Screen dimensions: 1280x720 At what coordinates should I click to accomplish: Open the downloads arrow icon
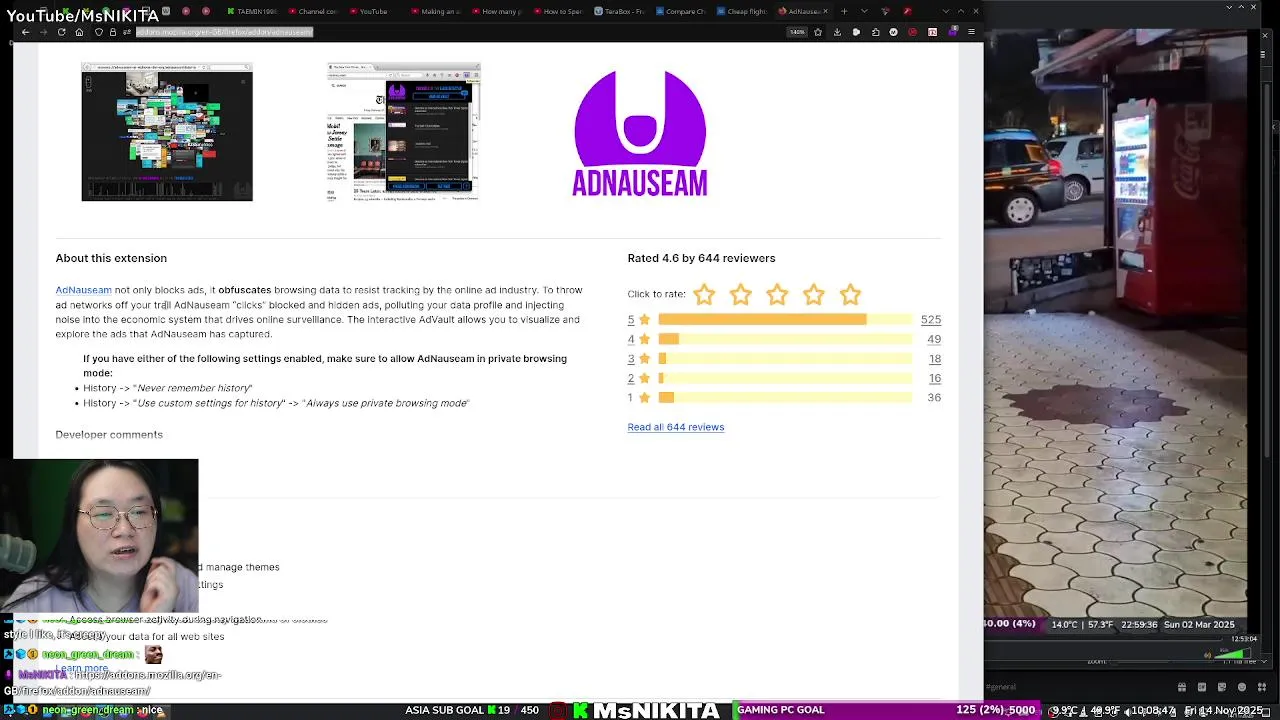837,32
